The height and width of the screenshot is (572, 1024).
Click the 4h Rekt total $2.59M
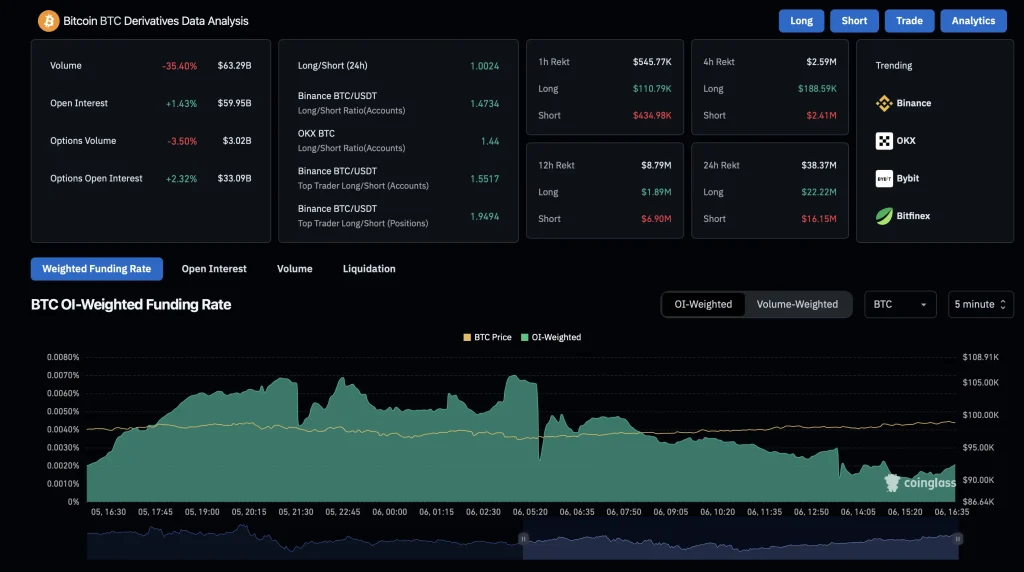(x=821, y=62)
